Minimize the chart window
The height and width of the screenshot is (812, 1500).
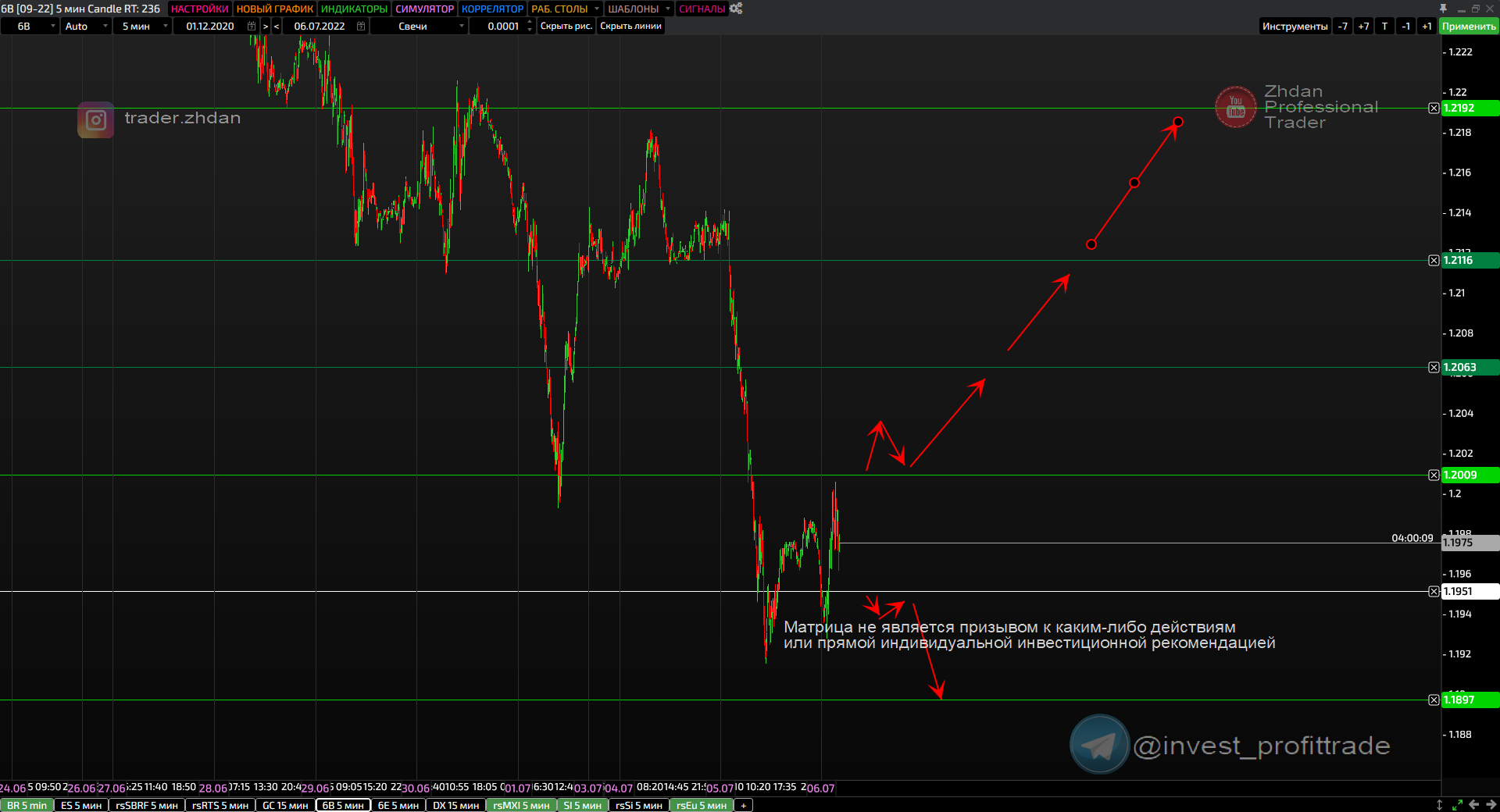1461,9
